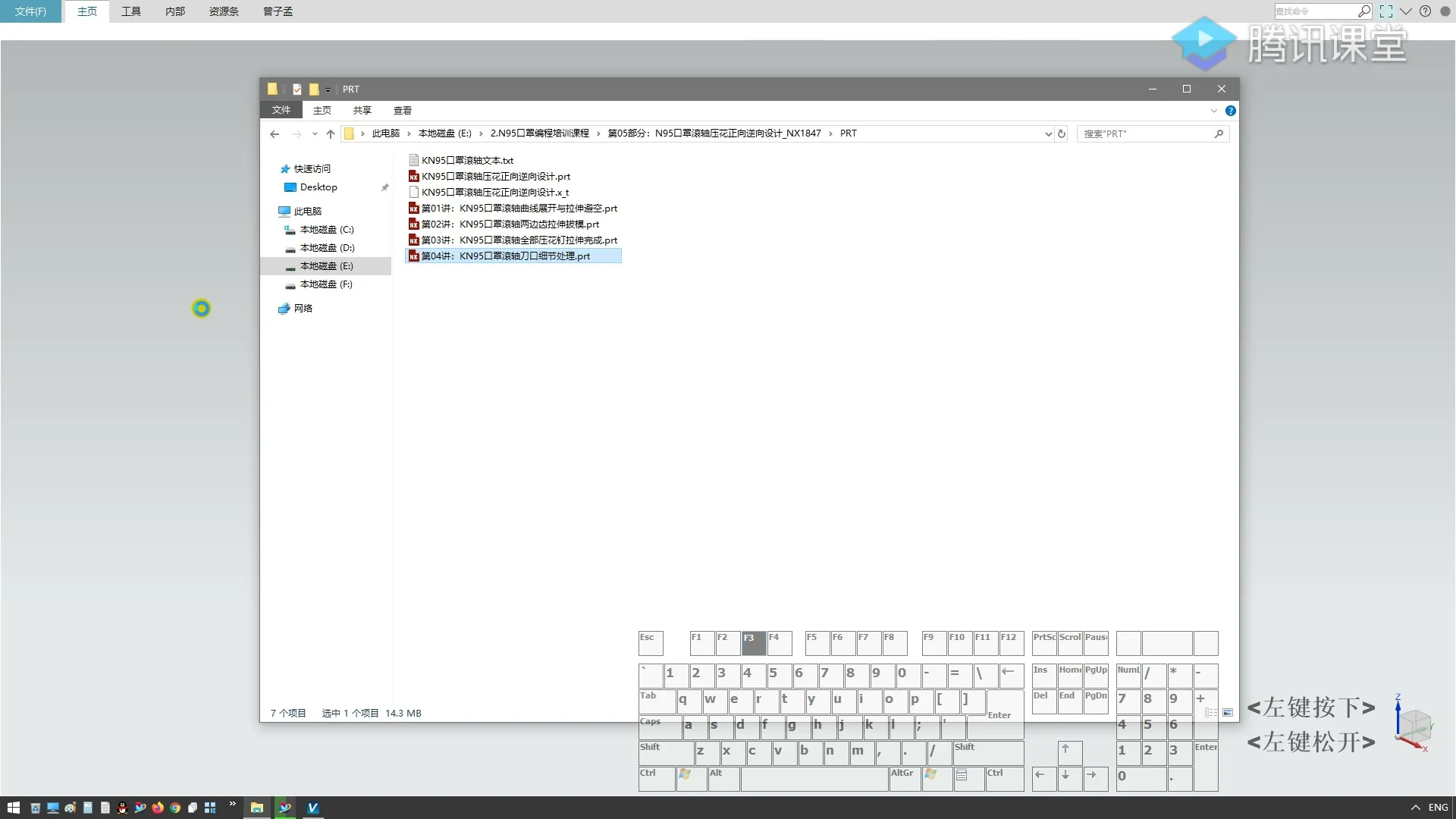
Task: Open the QQ penguin taskbar icon
Action: pos(122,808)
